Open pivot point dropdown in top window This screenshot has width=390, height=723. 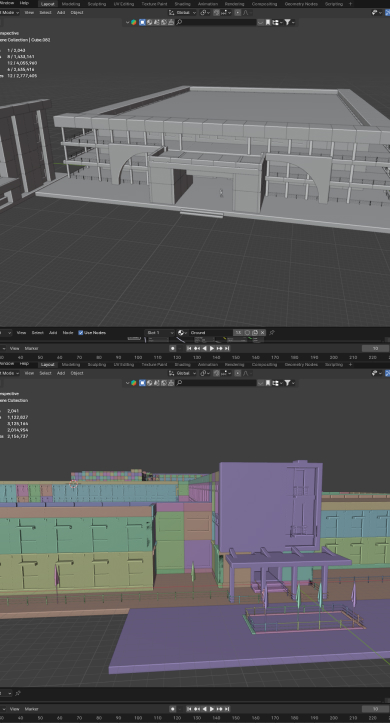pos(206,12)
